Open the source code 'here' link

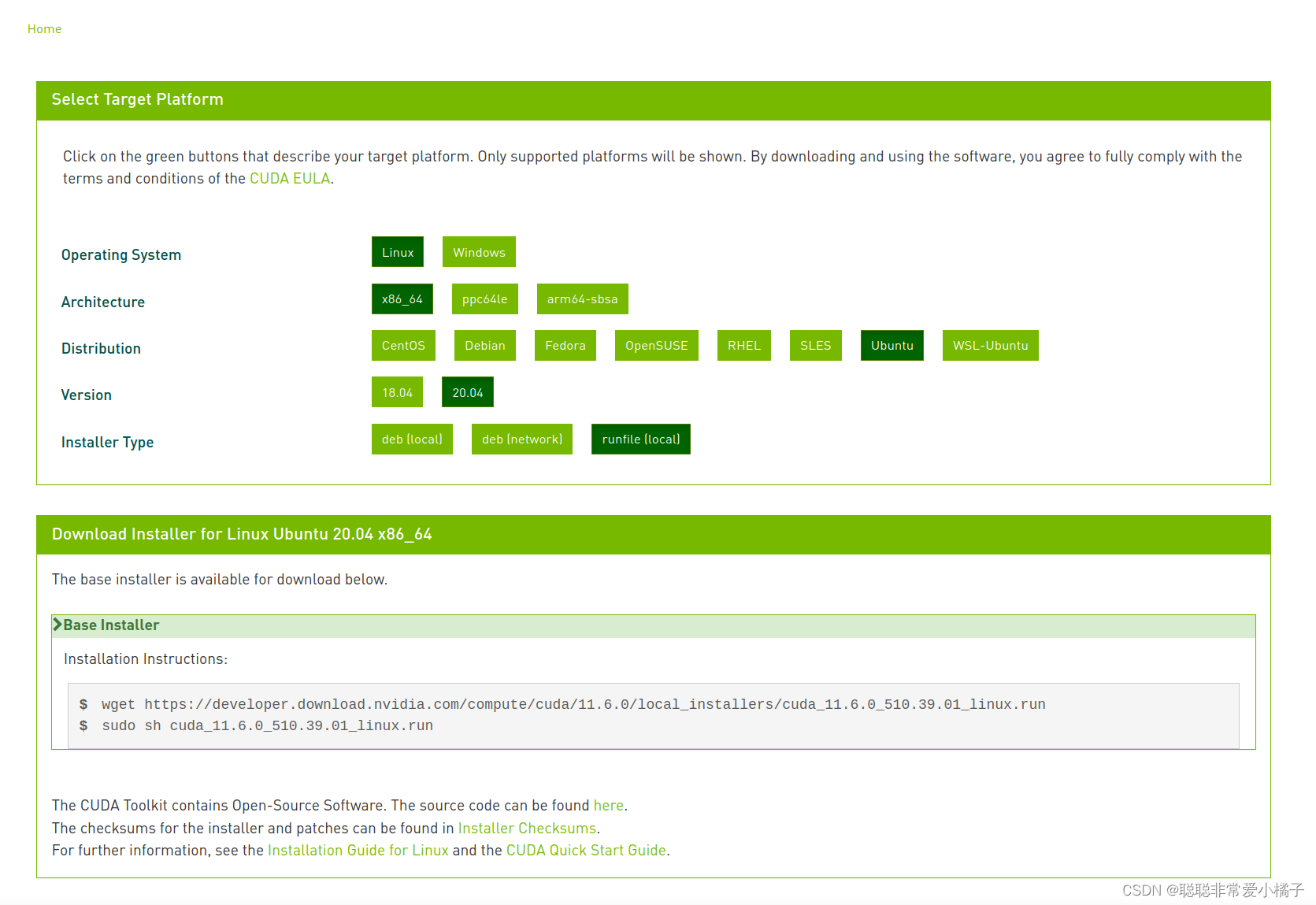(x=609, y=806)
